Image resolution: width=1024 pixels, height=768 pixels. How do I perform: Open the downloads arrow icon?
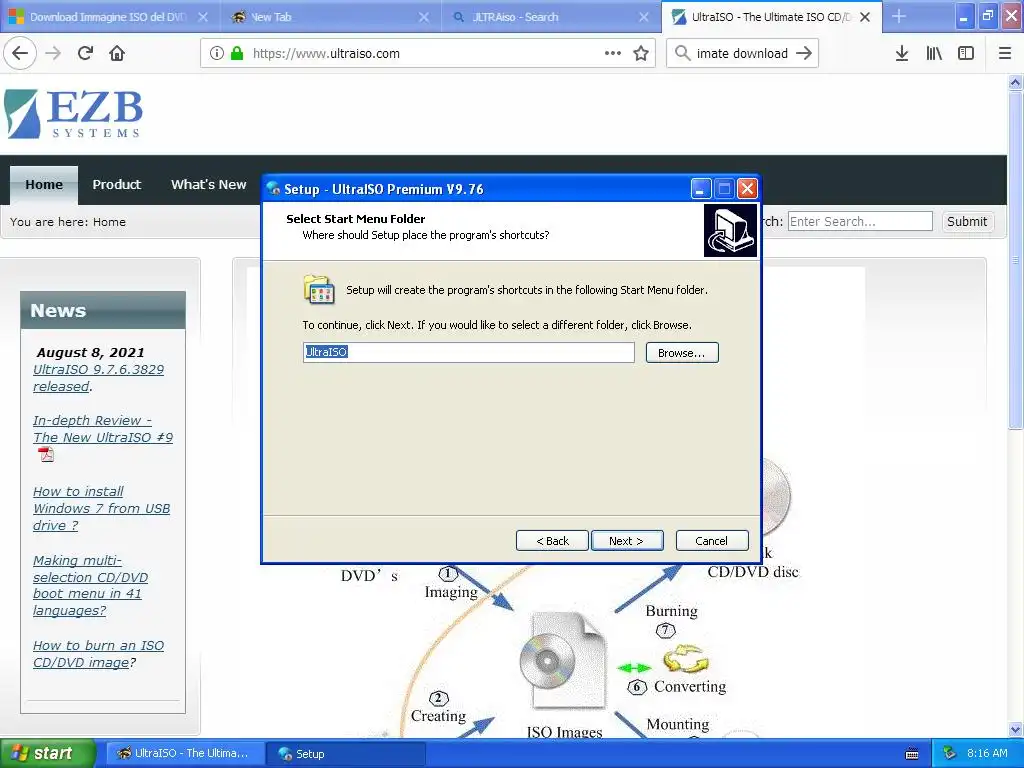click(902, 54)
